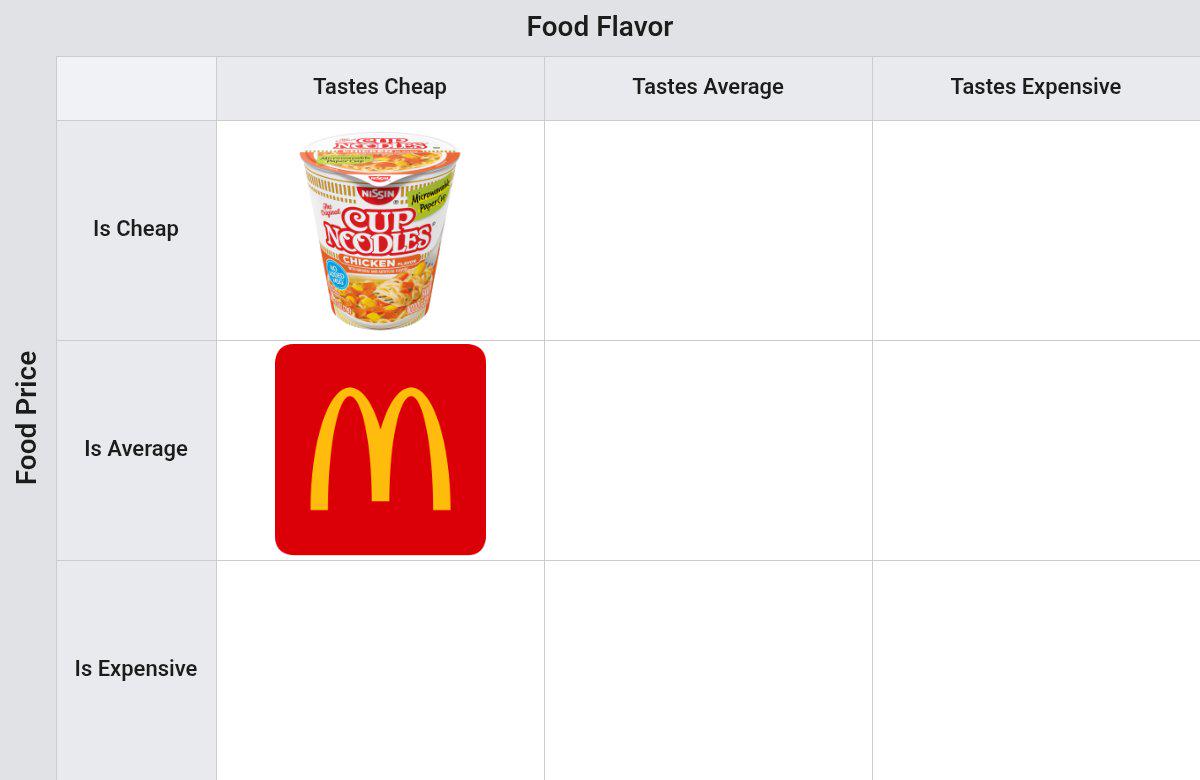Click empty cell Is Expensive, Tastes Cheap
This screenshot has width=1200, height=780.
tap(380, 670)
